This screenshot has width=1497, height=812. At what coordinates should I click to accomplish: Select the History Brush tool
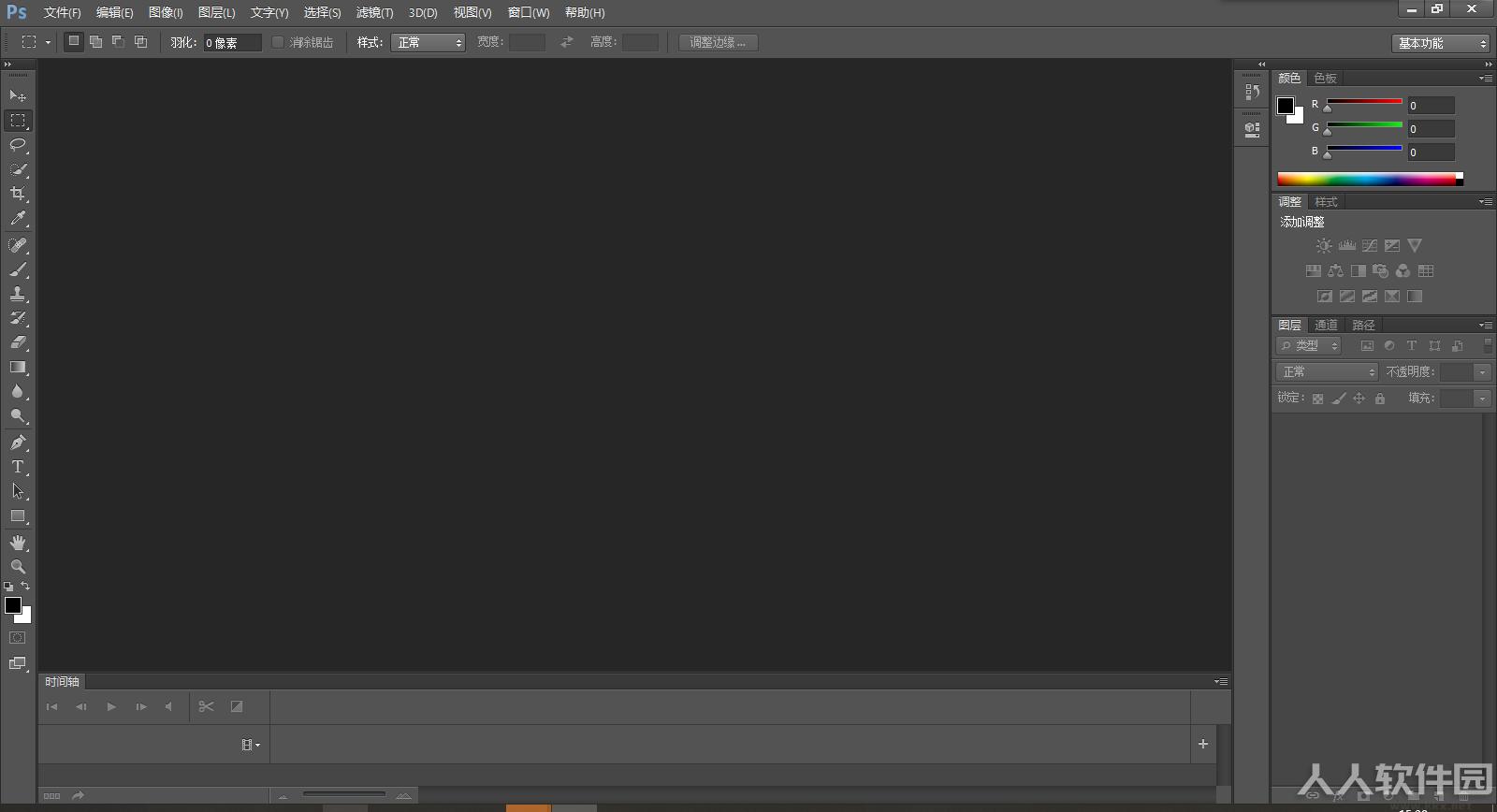click(x=18, y=318)
